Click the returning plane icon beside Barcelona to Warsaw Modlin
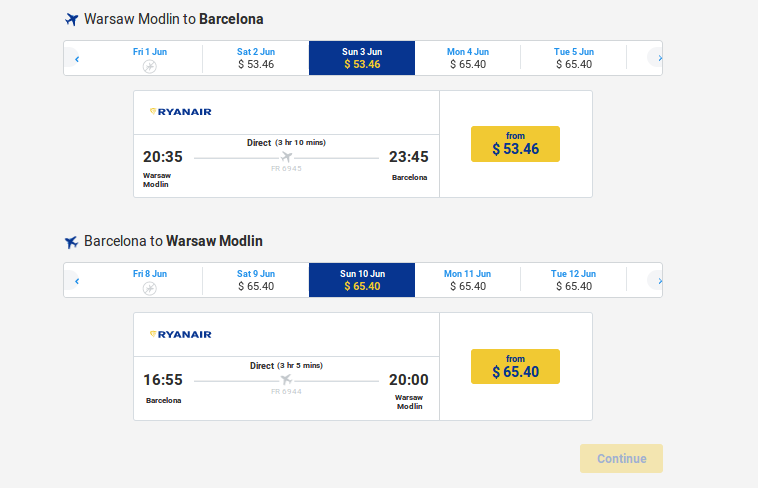 pyautogui.click(x=72, y=242)
